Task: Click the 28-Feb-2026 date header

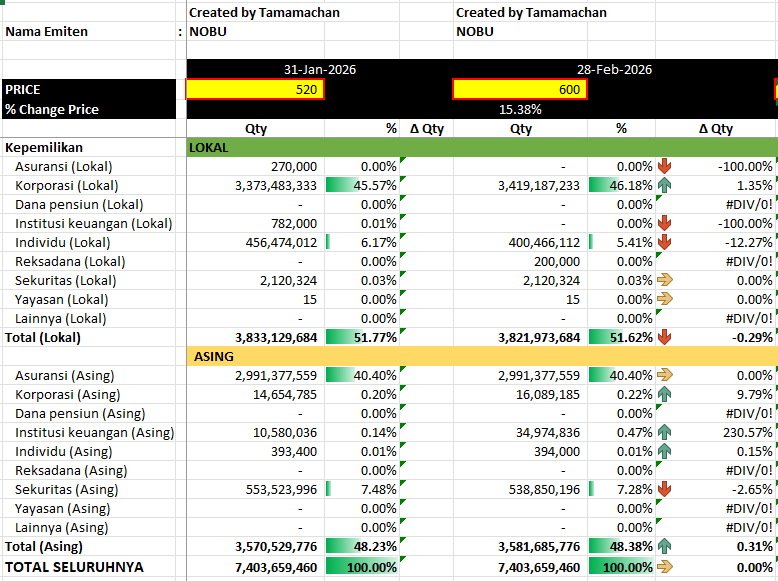Action: click(x=614, y=70)
